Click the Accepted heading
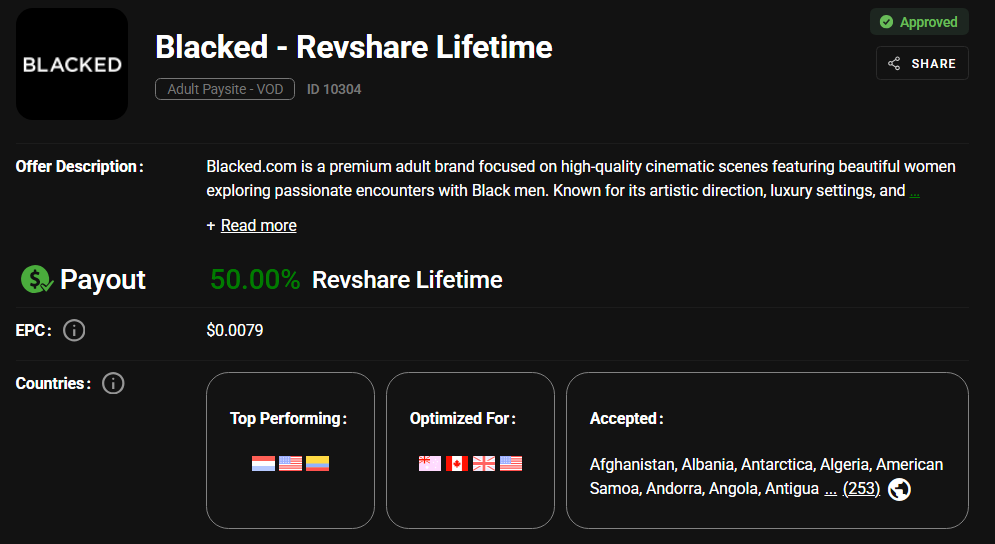Image resolution: width=995 pixels, height=544 pixels. tap(626, 418)
